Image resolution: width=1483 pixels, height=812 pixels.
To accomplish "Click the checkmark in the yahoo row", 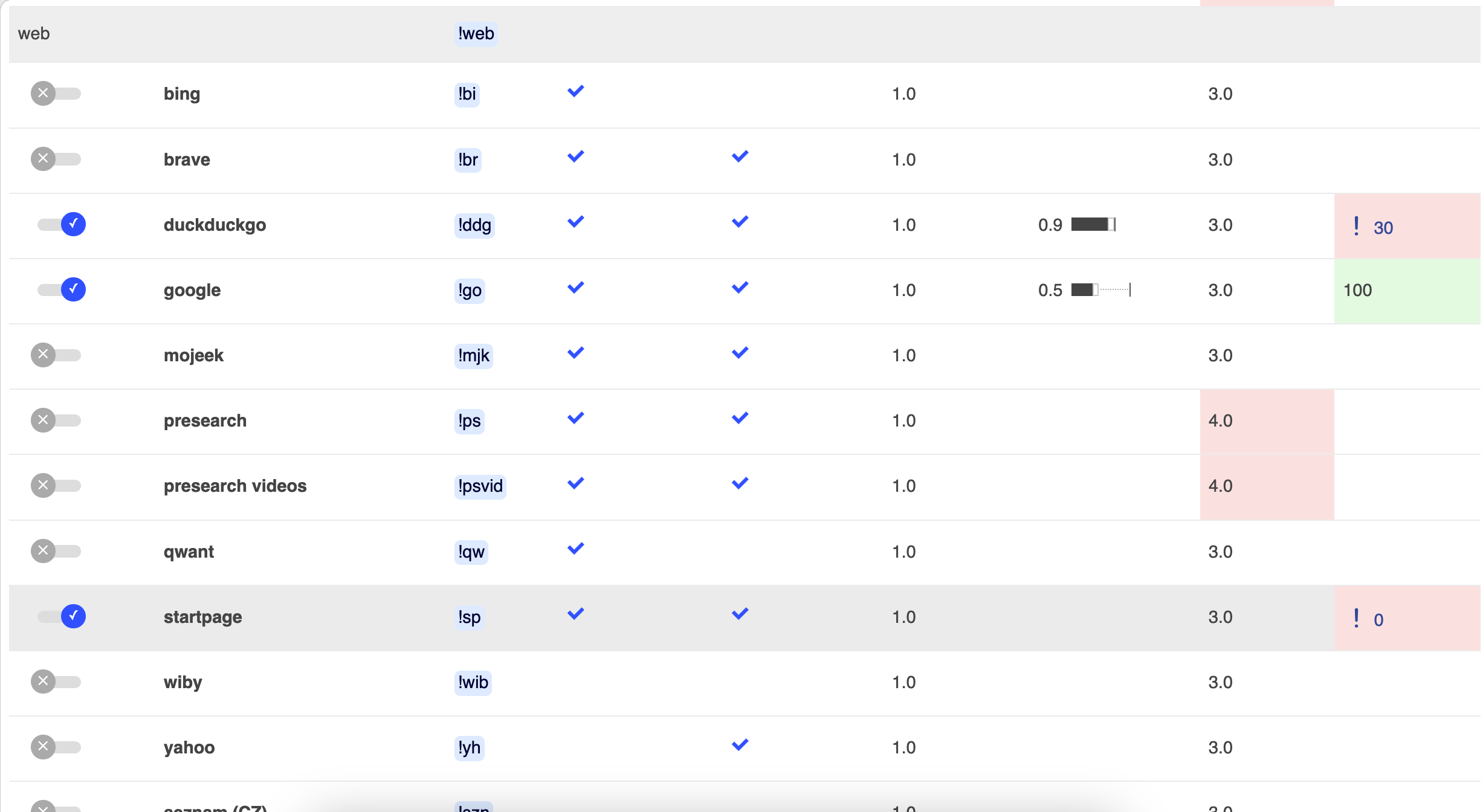I will point(740,745).
